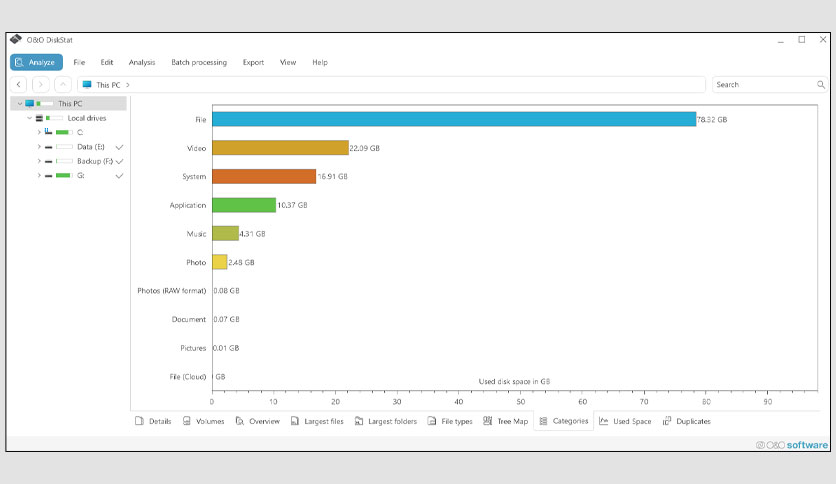Click the orange System bar
This screenshot has height=484, width=836.
264,176
